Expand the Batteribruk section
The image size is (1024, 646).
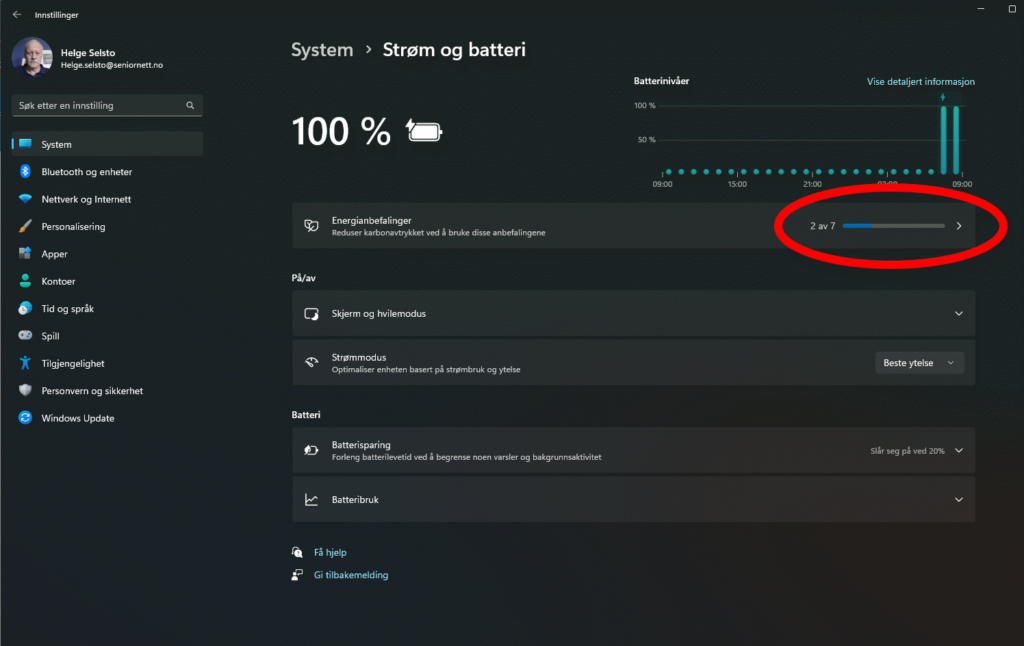coord(958,500)
